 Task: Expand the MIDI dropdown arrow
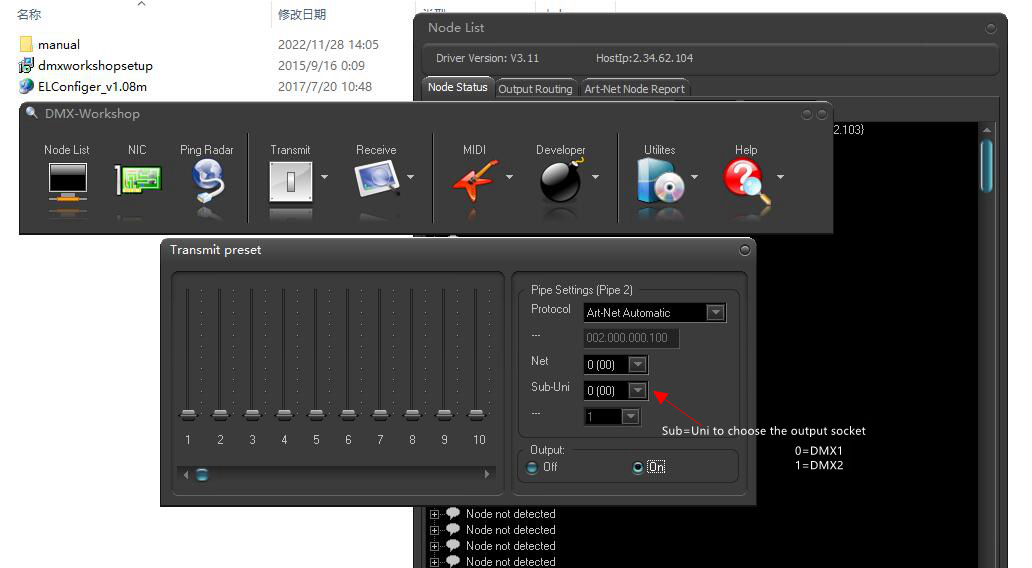(x=509, y=177)
